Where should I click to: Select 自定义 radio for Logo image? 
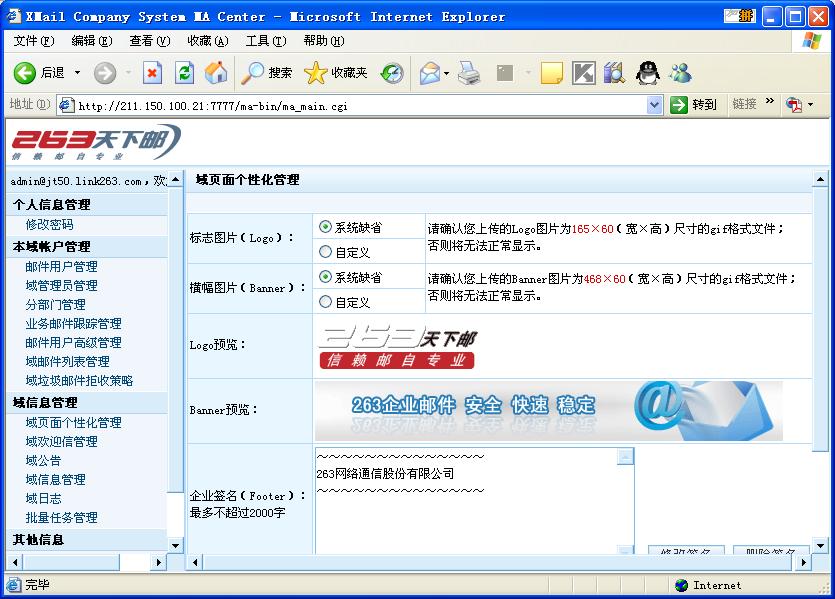pyautogui.click(x=325, y=253)
